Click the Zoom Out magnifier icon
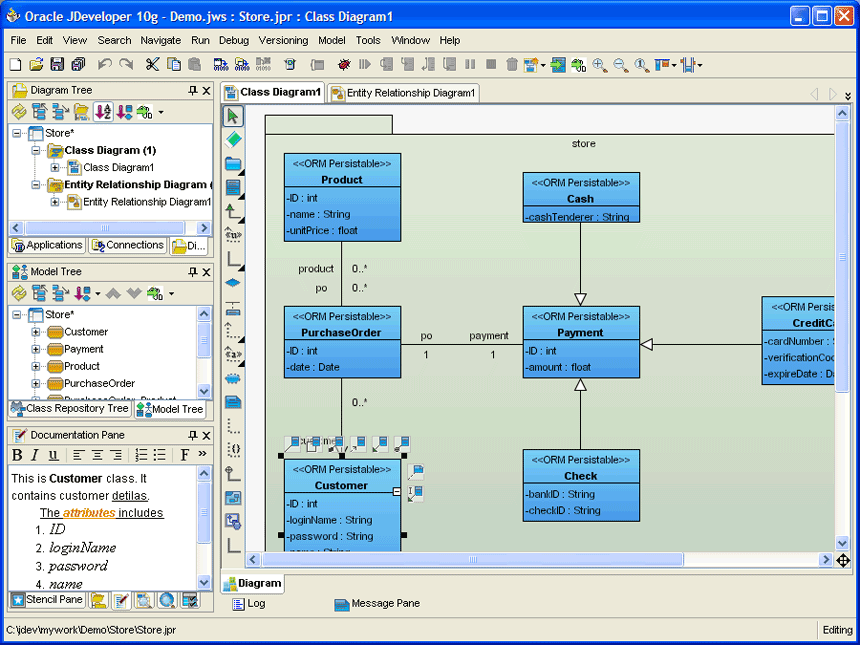 620,65
